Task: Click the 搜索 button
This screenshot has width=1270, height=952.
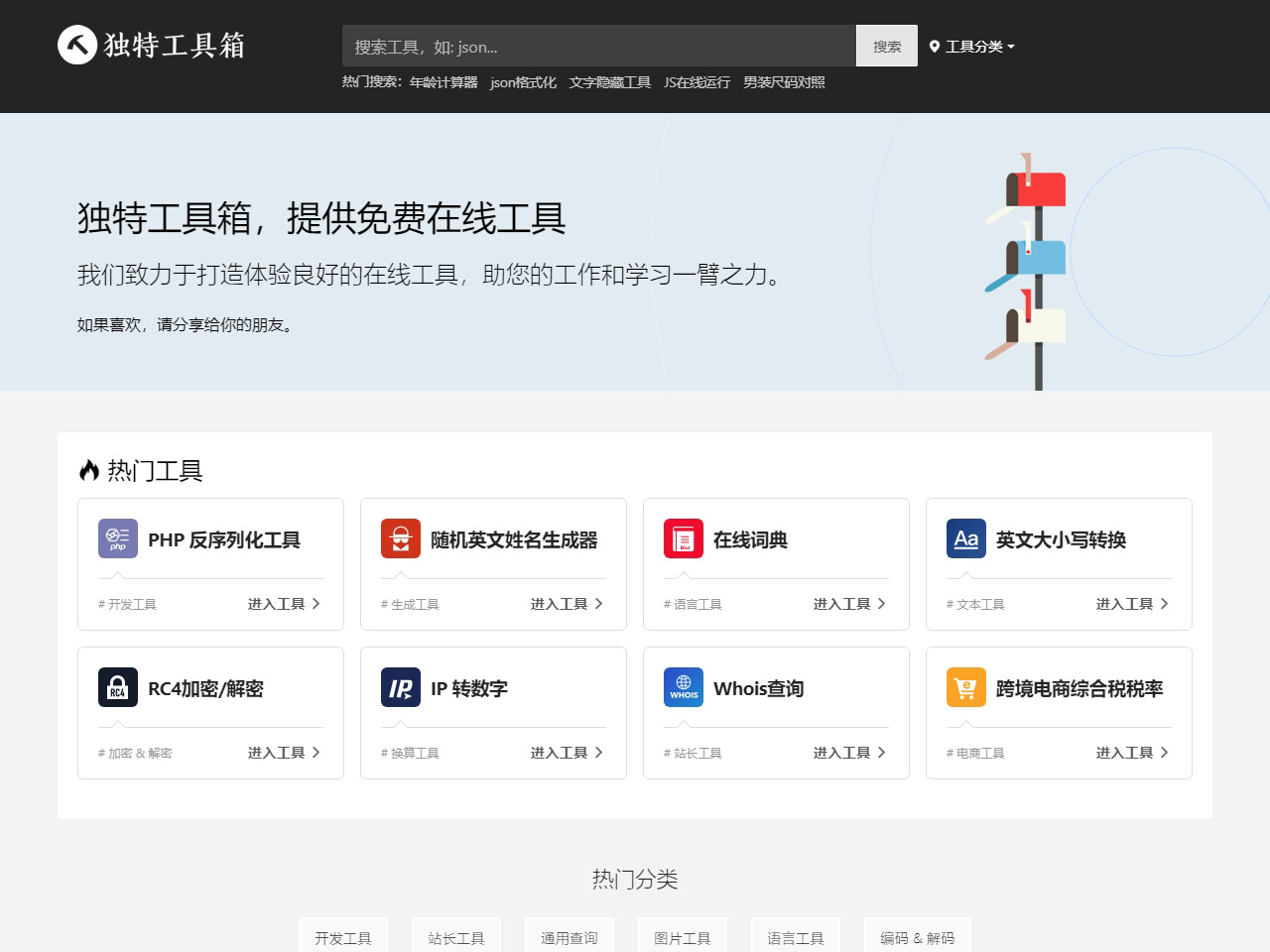Action: pos(886,46)
